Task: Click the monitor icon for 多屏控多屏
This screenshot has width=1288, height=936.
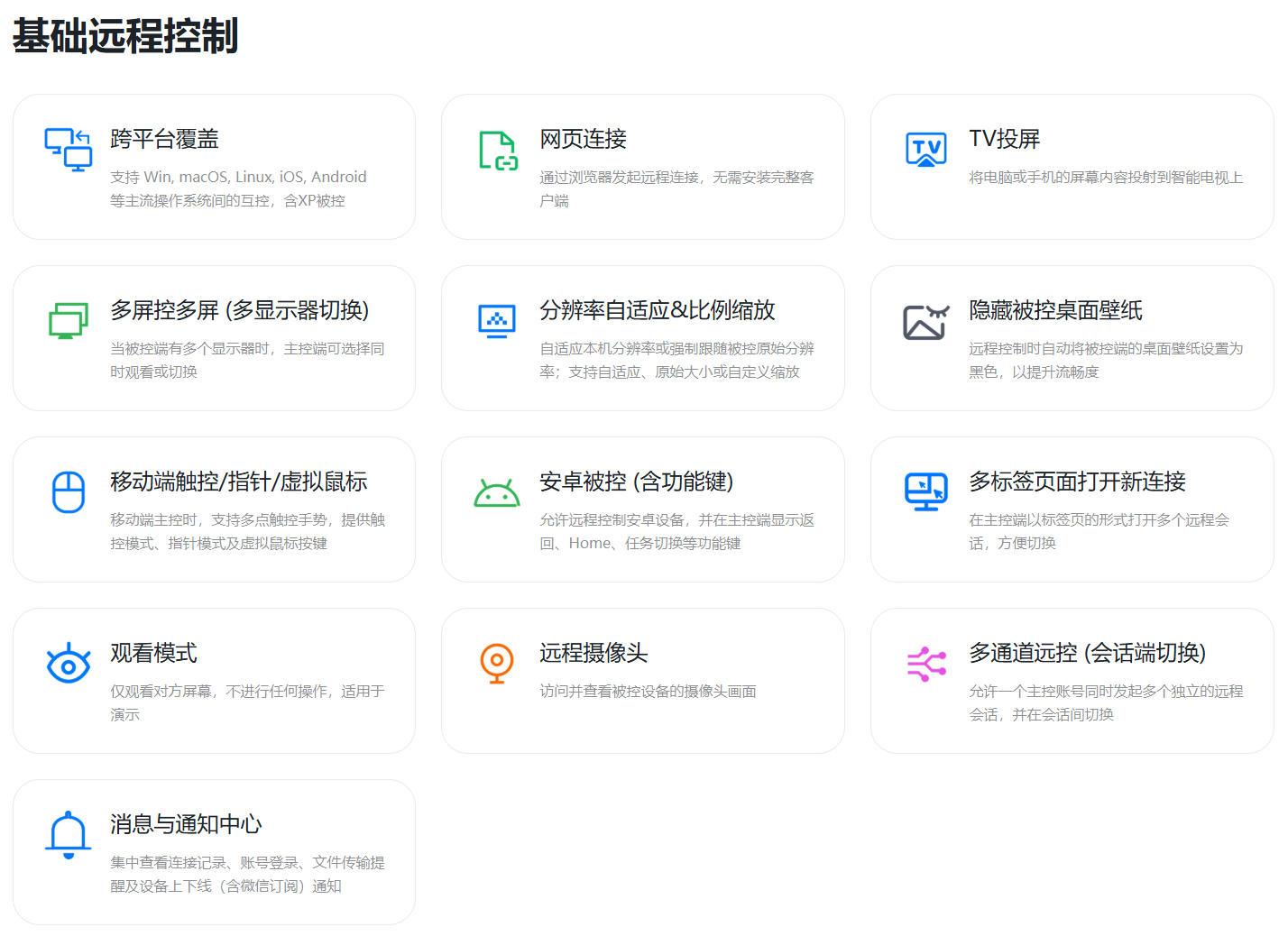Action: (68, 320)
